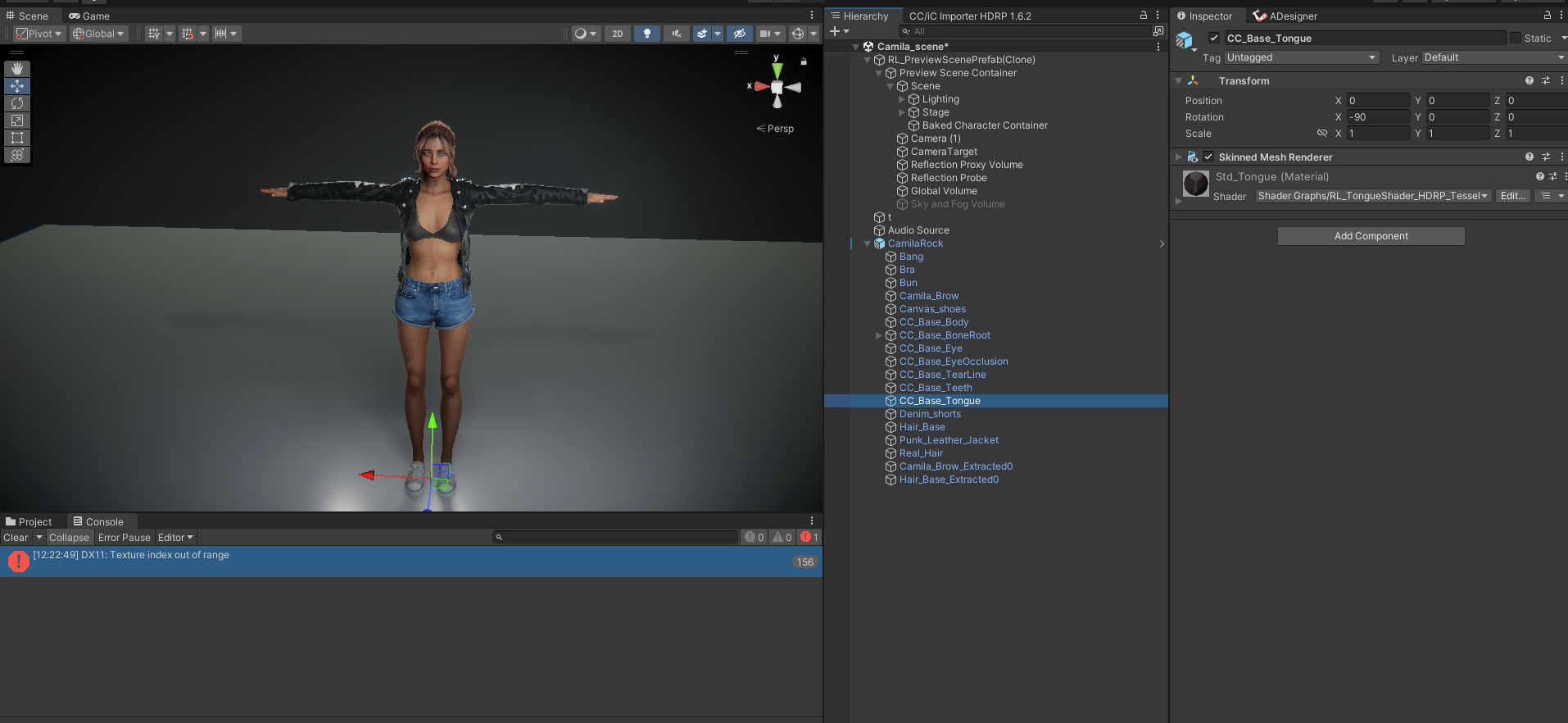This screenshot has width=1568, height=723.
Task: Toggle error messages filter in Console
Action: [x=809, y=538]
